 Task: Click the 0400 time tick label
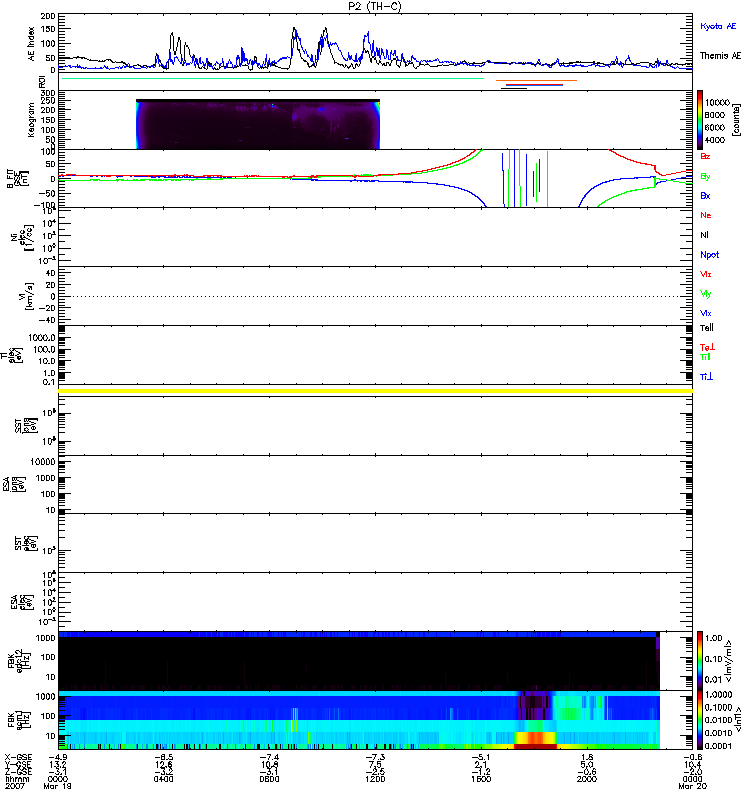click(163, 779)
